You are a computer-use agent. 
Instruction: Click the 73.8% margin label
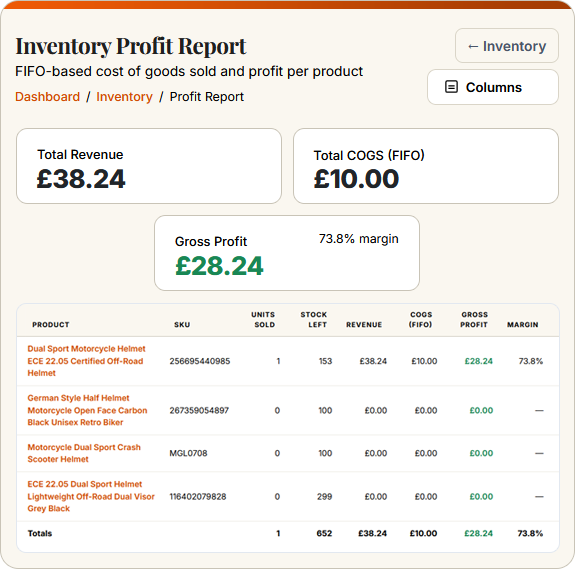(358, 239)
